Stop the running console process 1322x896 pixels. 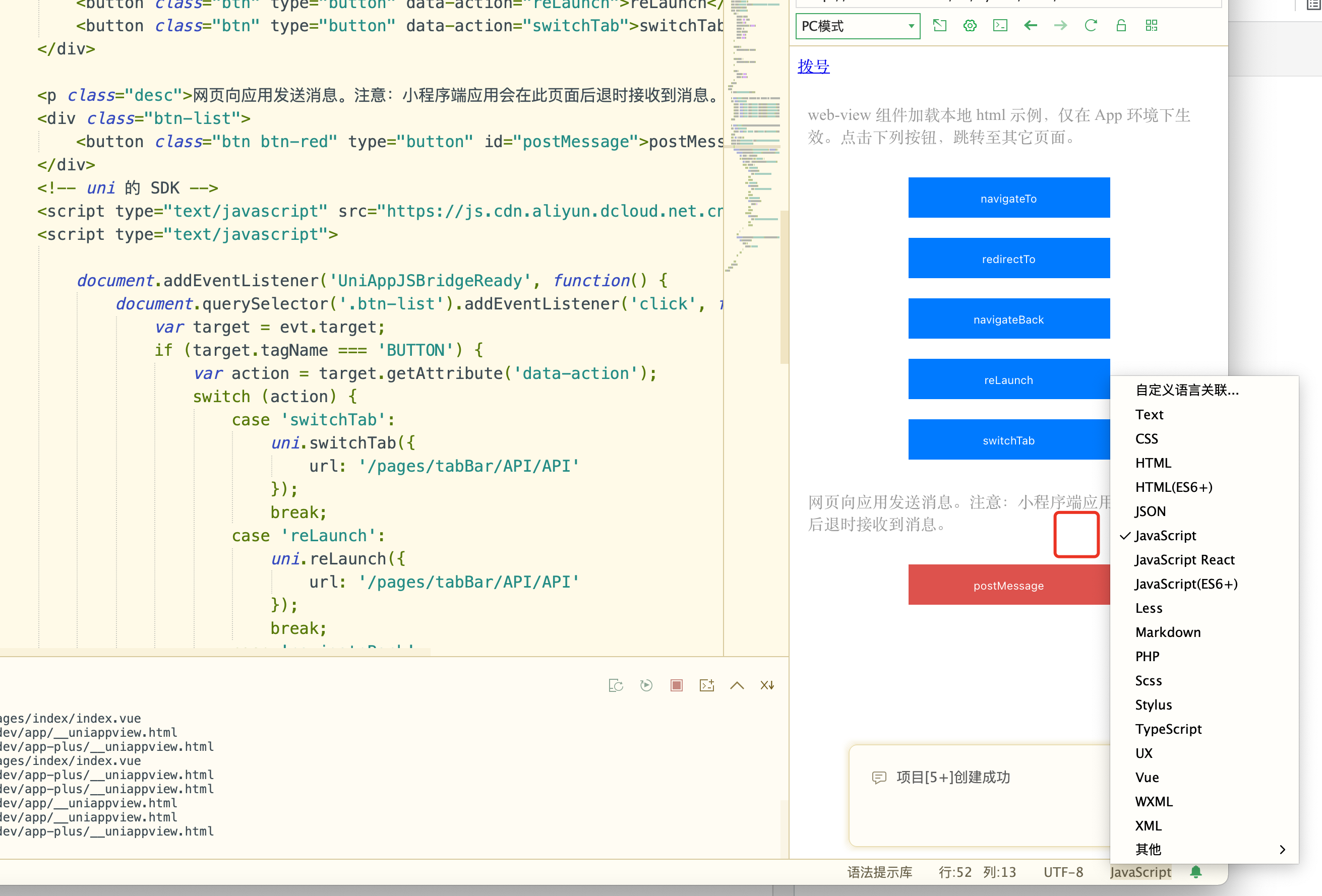(x=676, y=685)
